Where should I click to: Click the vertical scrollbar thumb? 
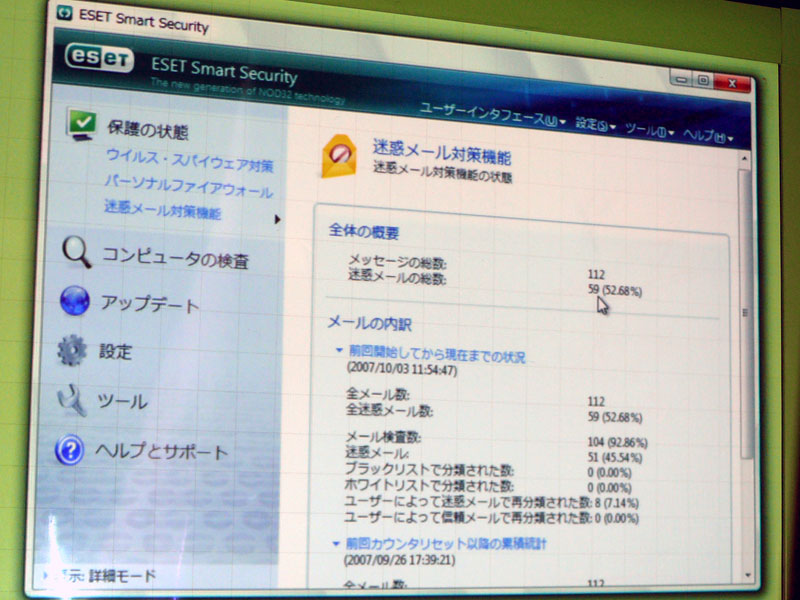pos(746,312)
